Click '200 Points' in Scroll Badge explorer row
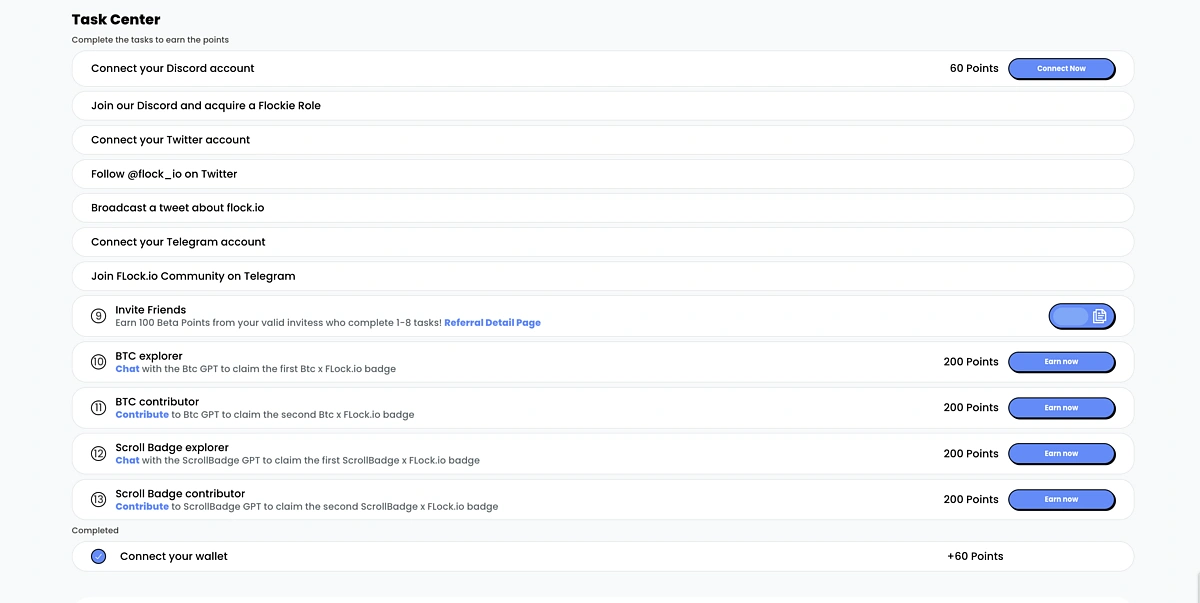 pyautogui.click(x=971, y=454)
